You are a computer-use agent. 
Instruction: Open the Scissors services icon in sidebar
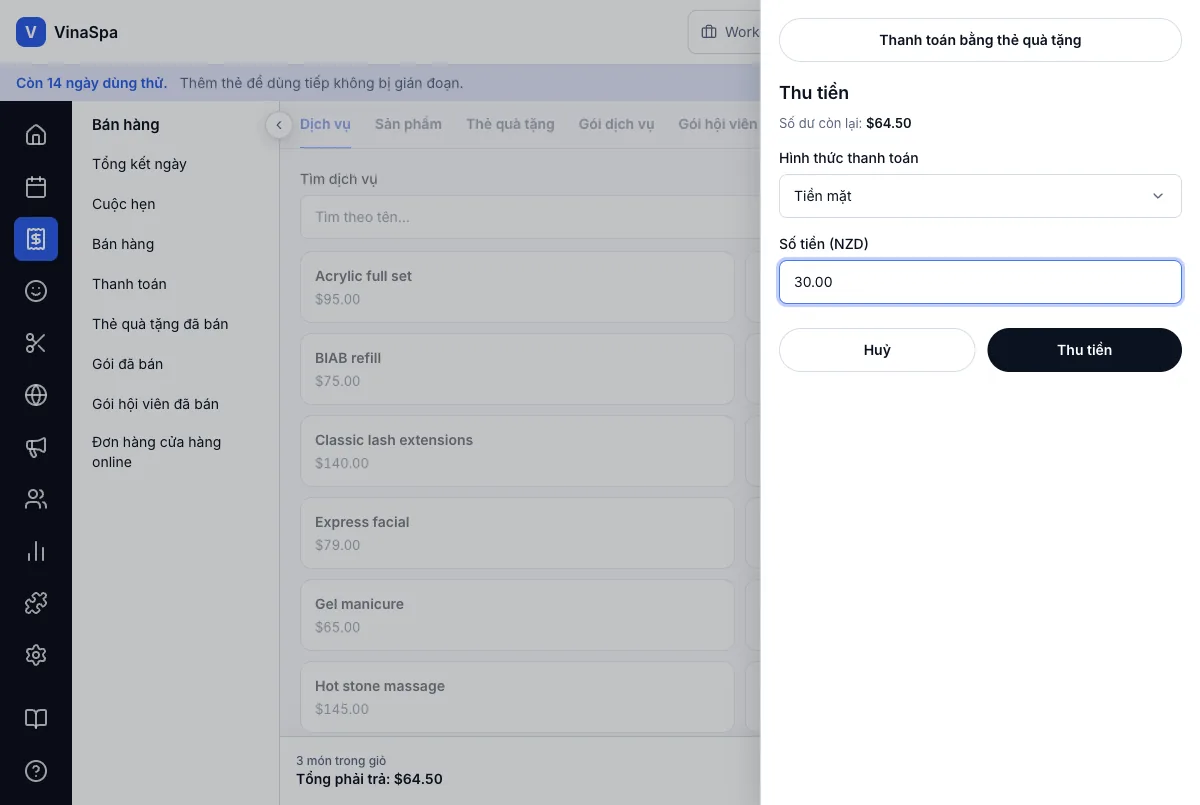(36, 343)
